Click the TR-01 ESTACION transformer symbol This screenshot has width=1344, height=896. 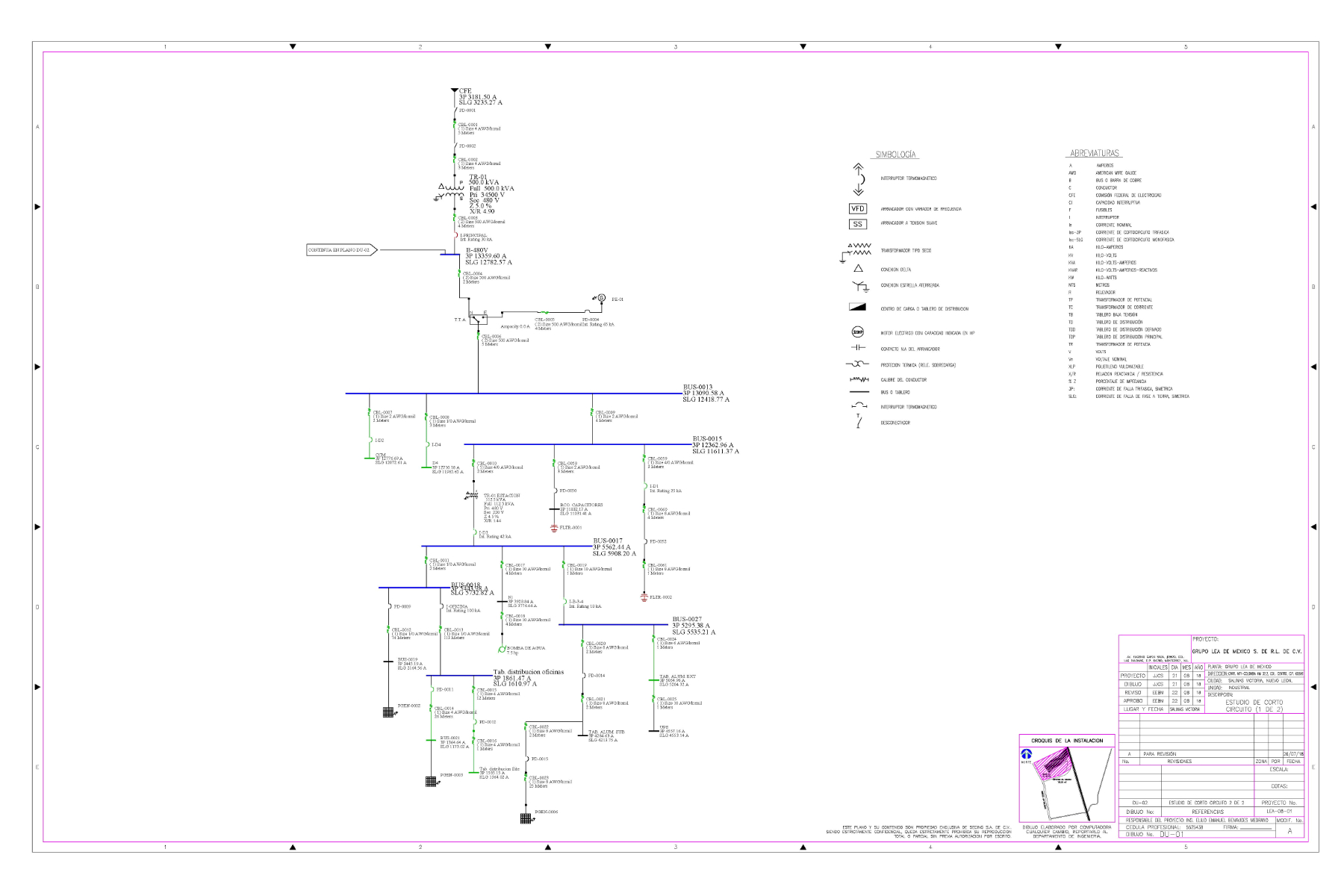tap(473, 494)
